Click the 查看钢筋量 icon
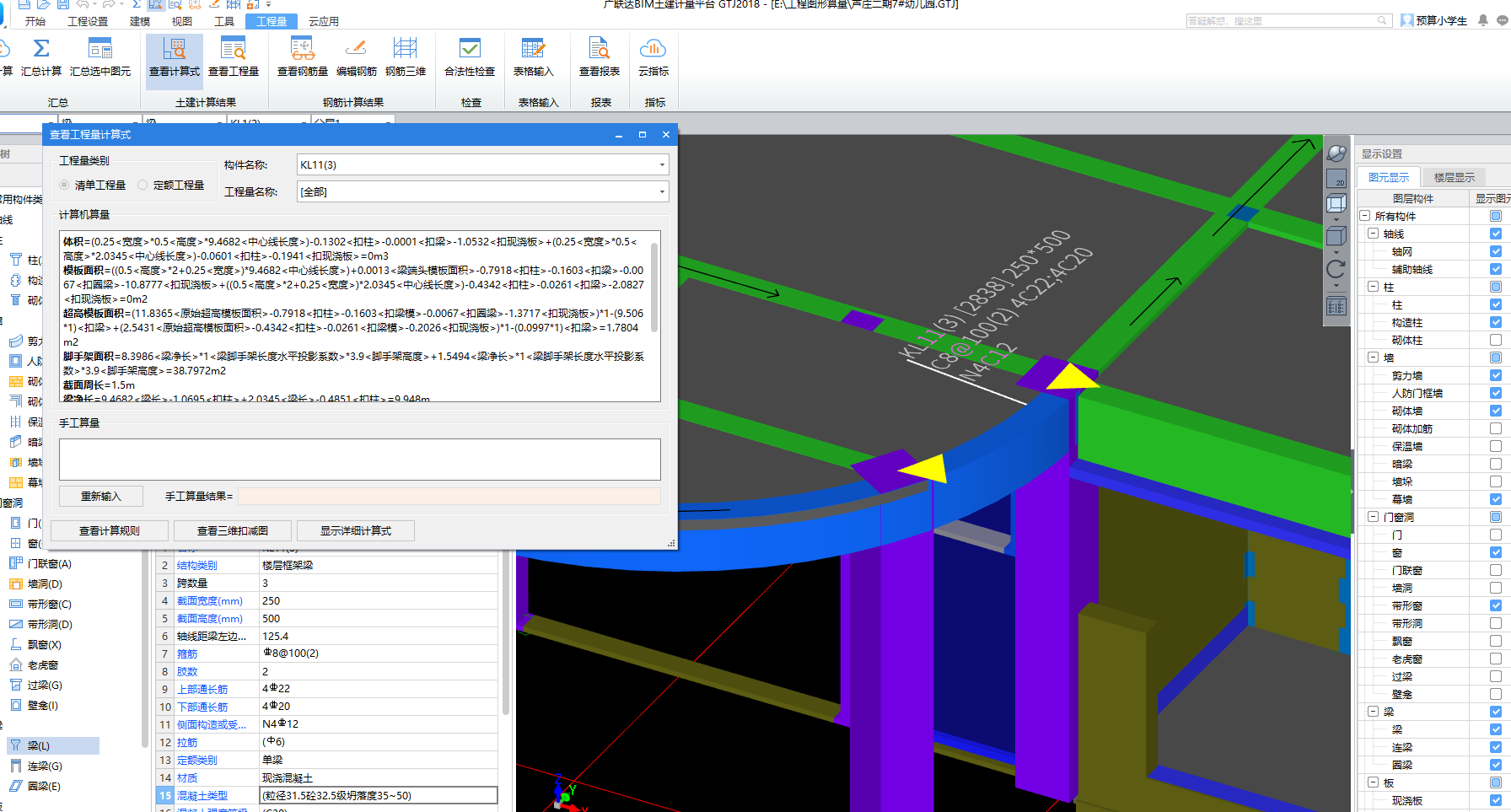 click(x=303, y=49)
